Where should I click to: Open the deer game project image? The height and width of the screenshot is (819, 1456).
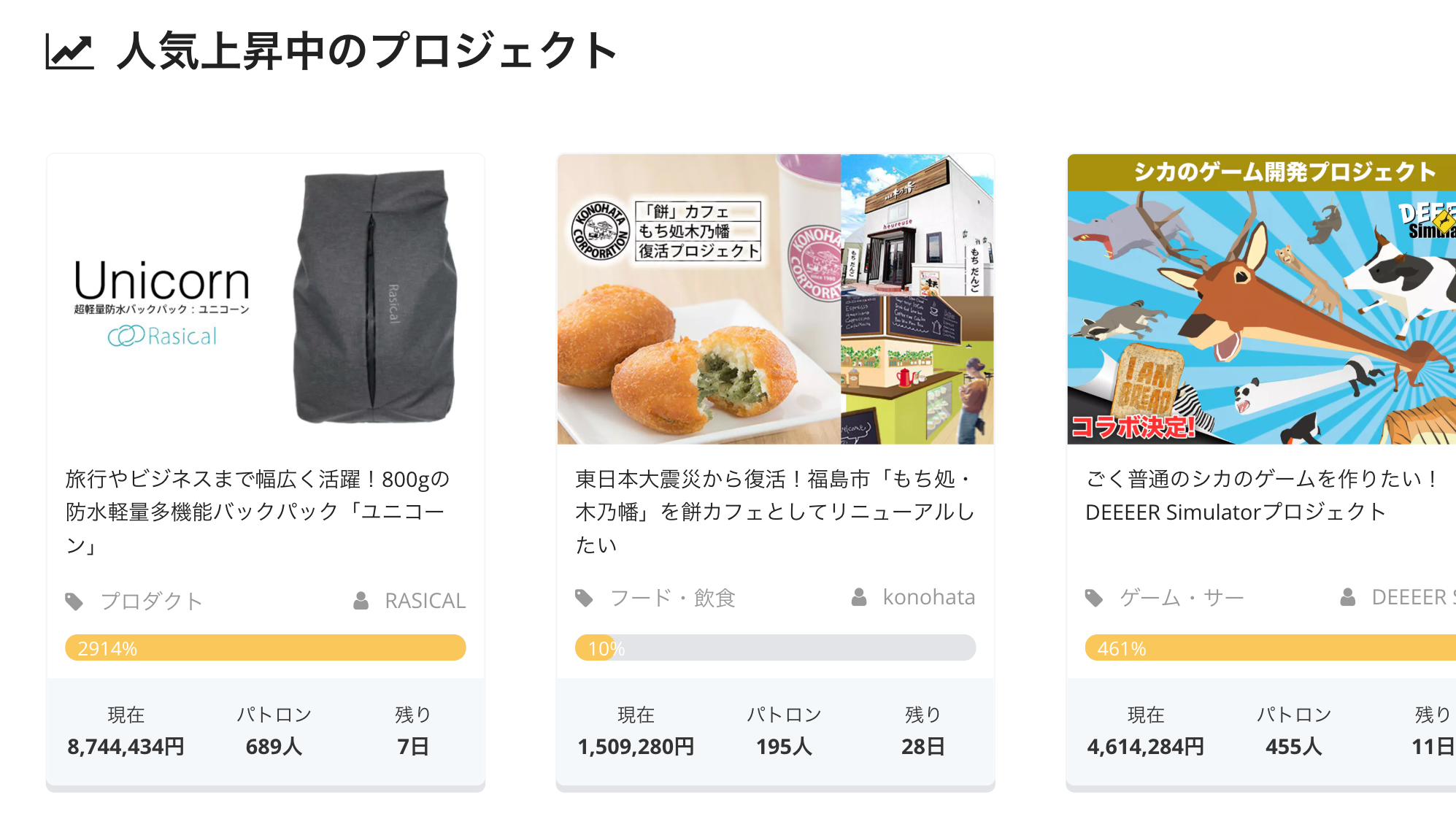click(1261, 299)
